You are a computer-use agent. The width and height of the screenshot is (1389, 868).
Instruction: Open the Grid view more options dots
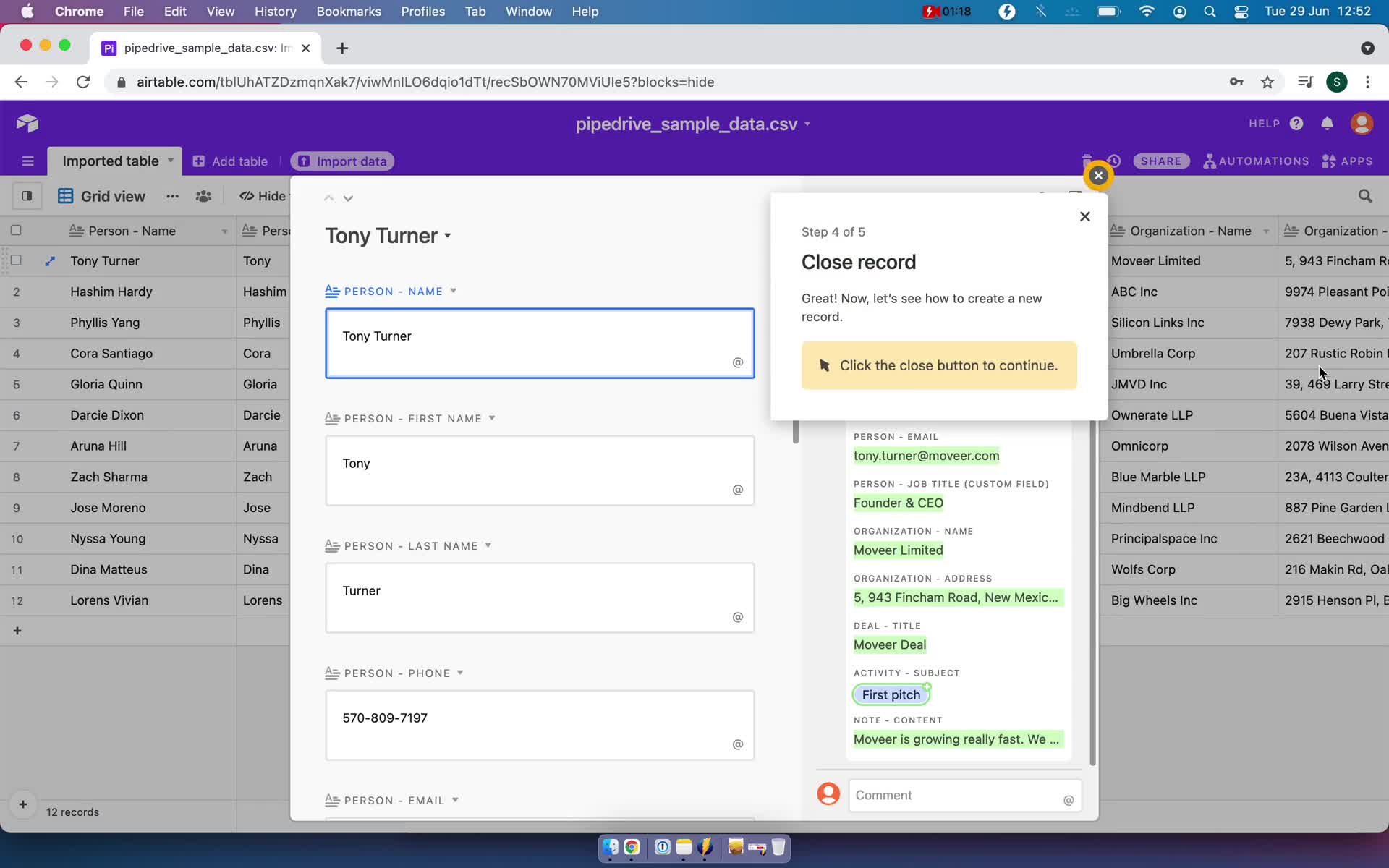[172, 196]
